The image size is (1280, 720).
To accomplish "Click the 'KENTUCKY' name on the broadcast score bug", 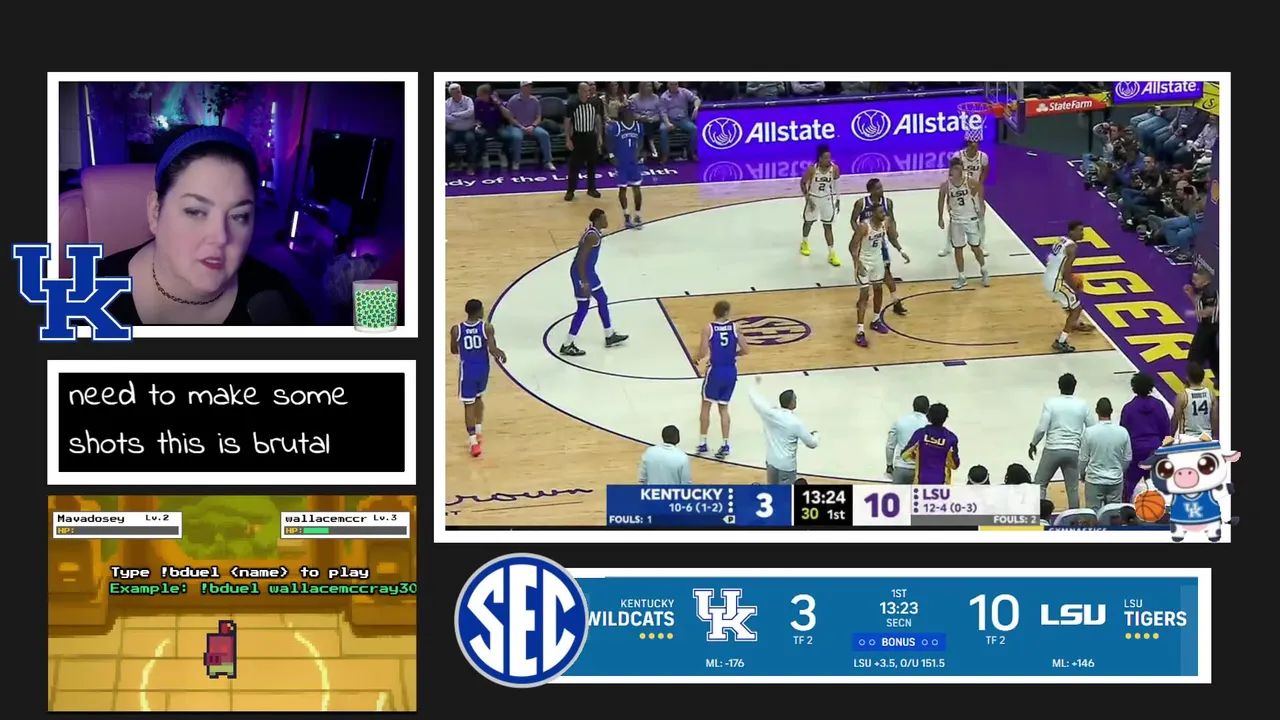I will click(x=681, y=494).
